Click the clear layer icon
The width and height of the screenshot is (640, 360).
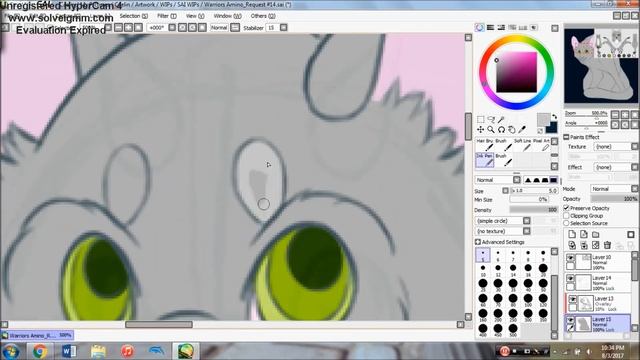(x=596, y=245)
